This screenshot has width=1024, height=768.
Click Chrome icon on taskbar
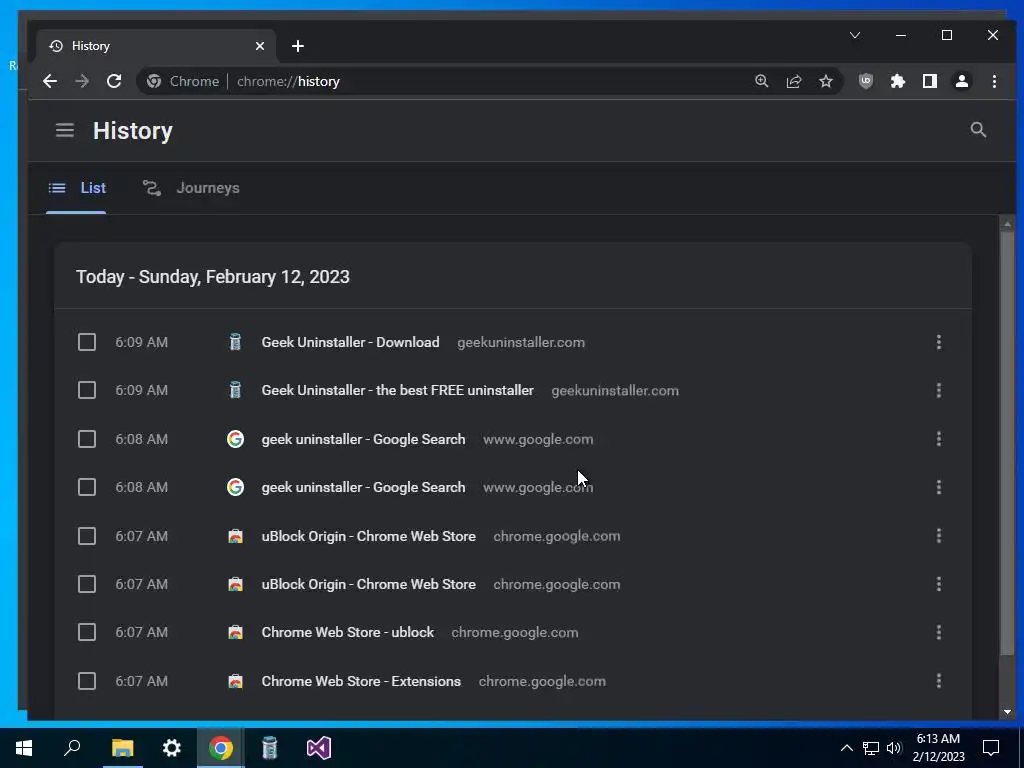click(x=221, y=748)
